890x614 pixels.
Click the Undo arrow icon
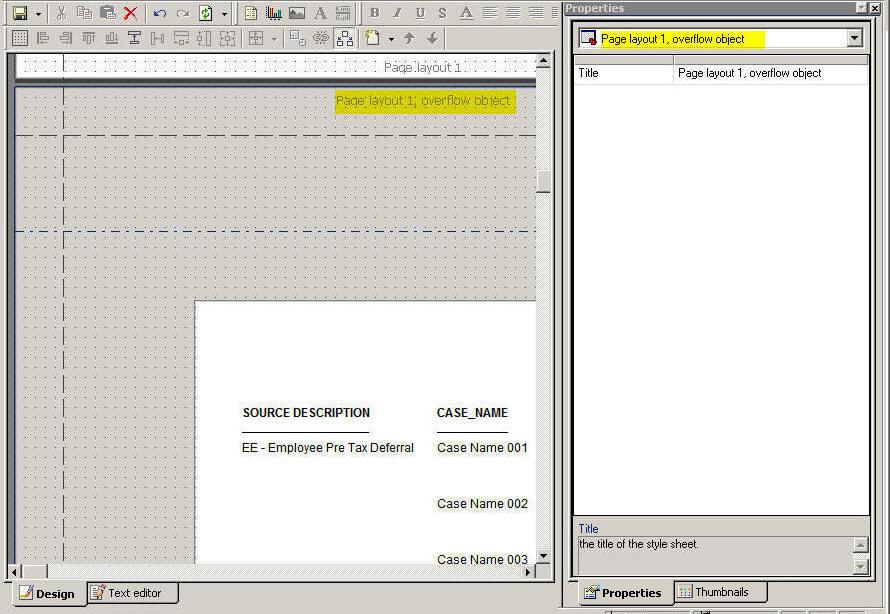point(160,13)
